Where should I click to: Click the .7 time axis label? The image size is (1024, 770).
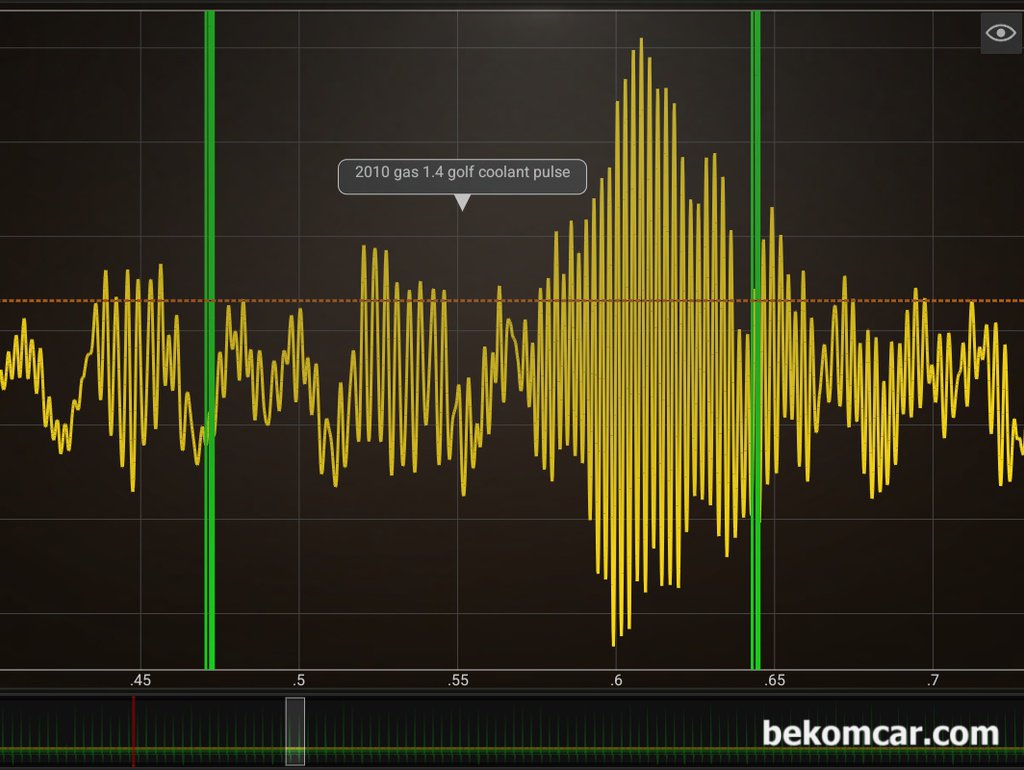point(933,681)
